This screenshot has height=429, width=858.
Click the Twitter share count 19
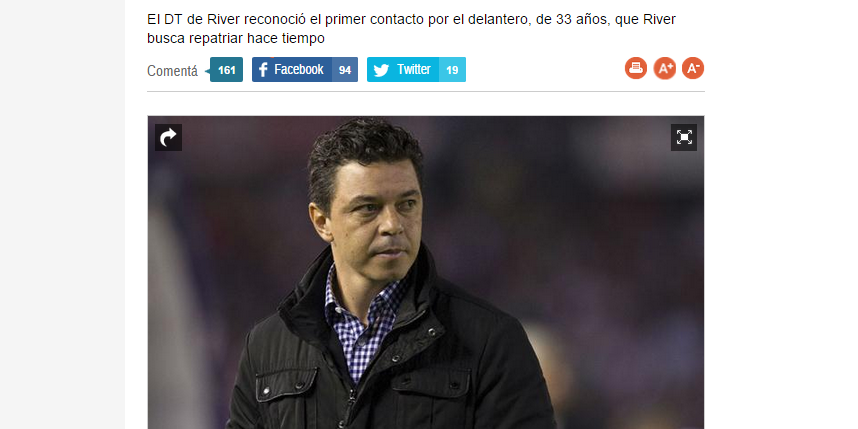[x=452, y=69]
